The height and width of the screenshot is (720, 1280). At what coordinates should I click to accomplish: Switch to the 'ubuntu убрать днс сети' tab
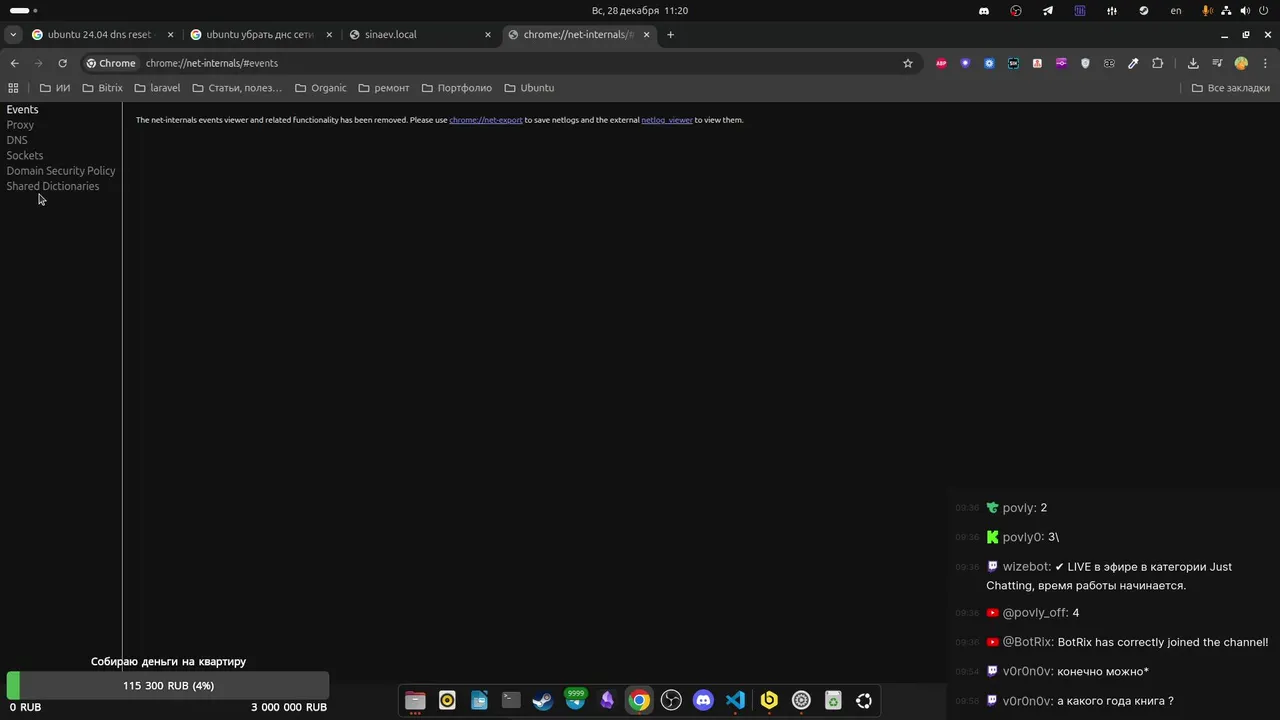pos(261,34)
